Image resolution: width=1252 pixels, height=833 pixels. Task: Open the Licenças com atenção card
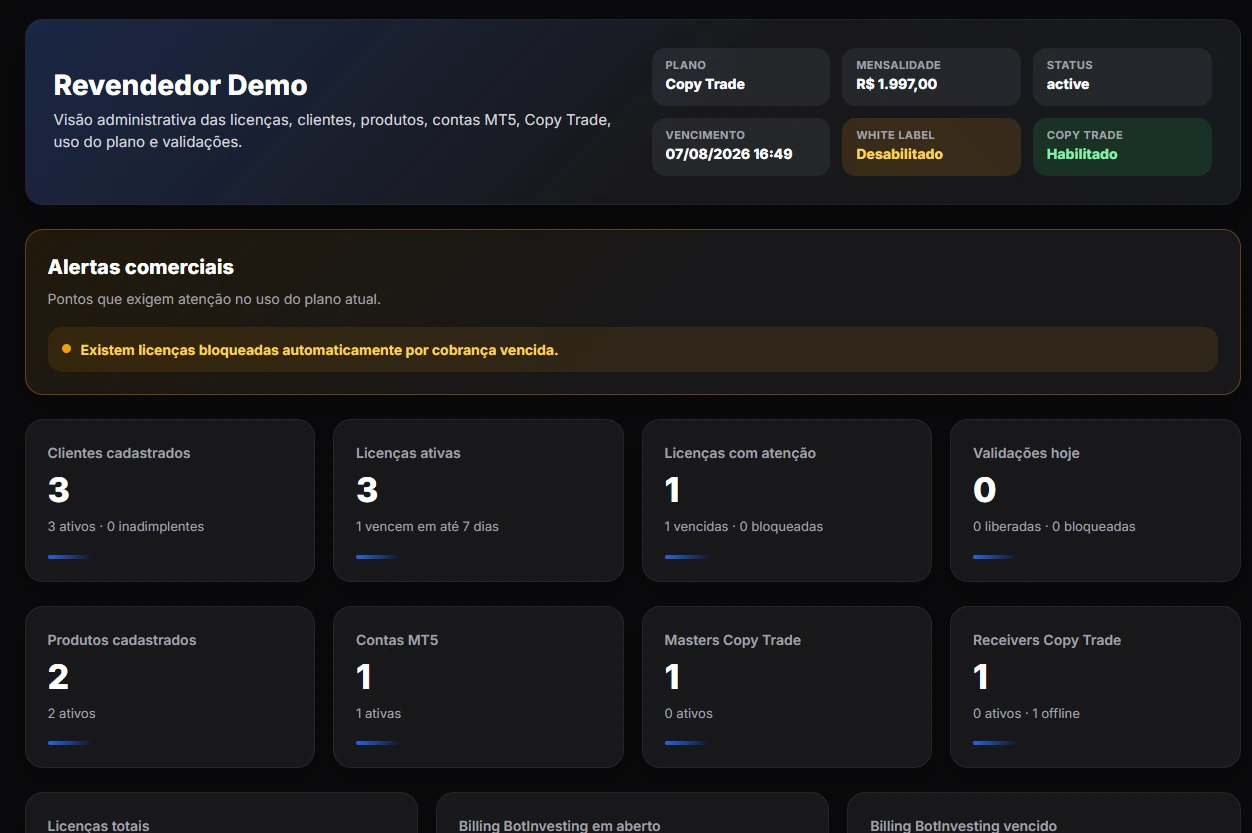787,500
